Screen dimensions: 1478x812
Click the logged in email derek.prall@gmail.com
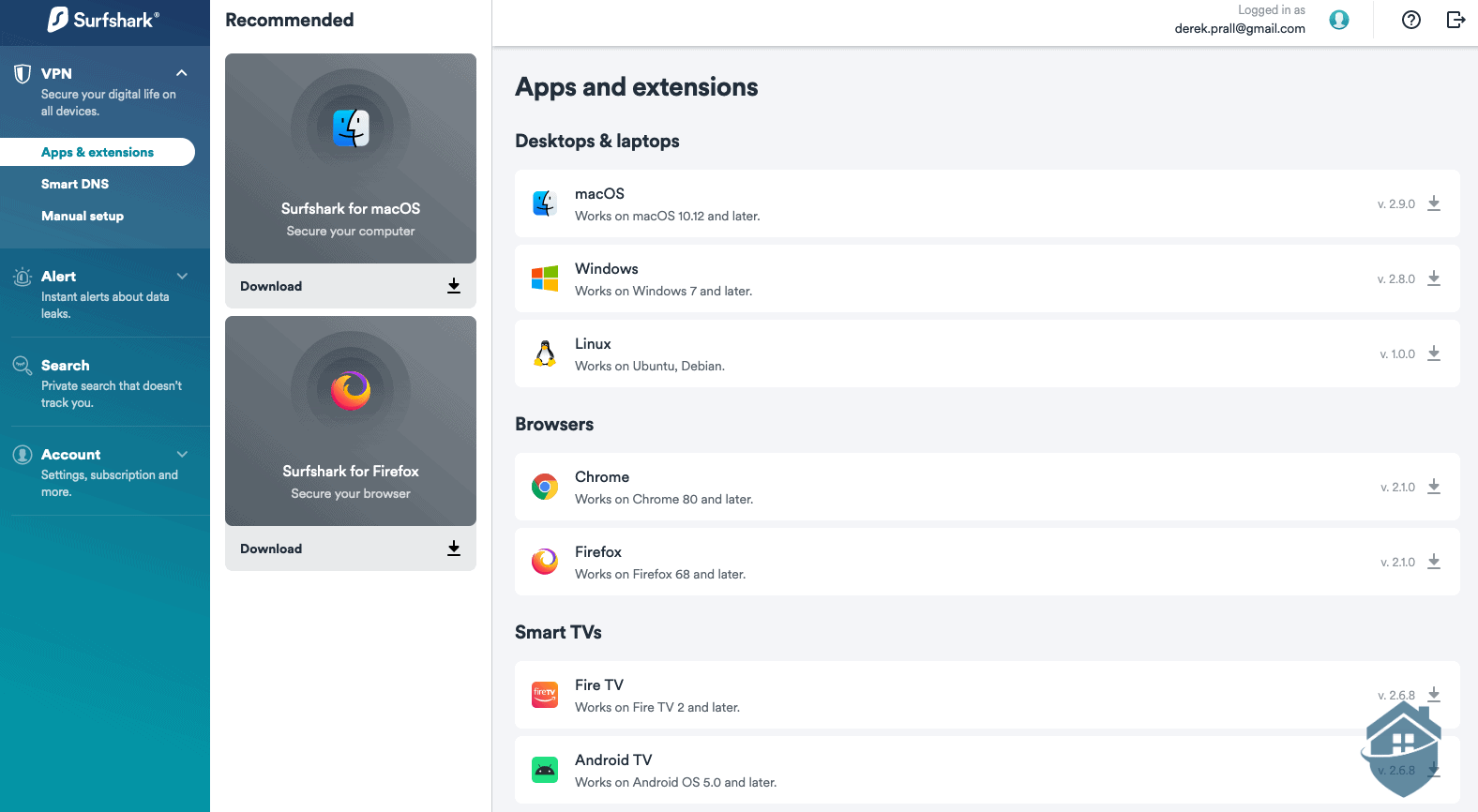tap(1240, 28)
